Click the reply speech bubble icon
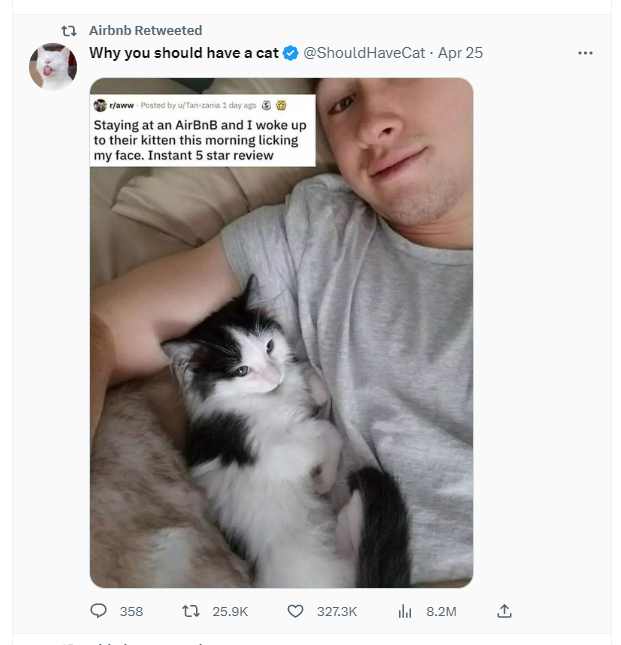Image resolution: width=621 pixels, height=645 pixels. [98, 611]
